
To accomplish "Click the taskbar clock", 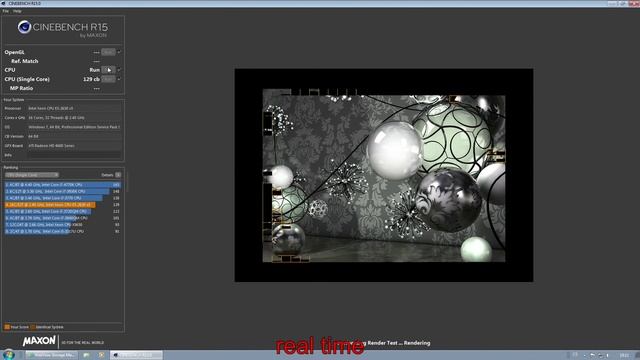I will [x=624, y=356].
